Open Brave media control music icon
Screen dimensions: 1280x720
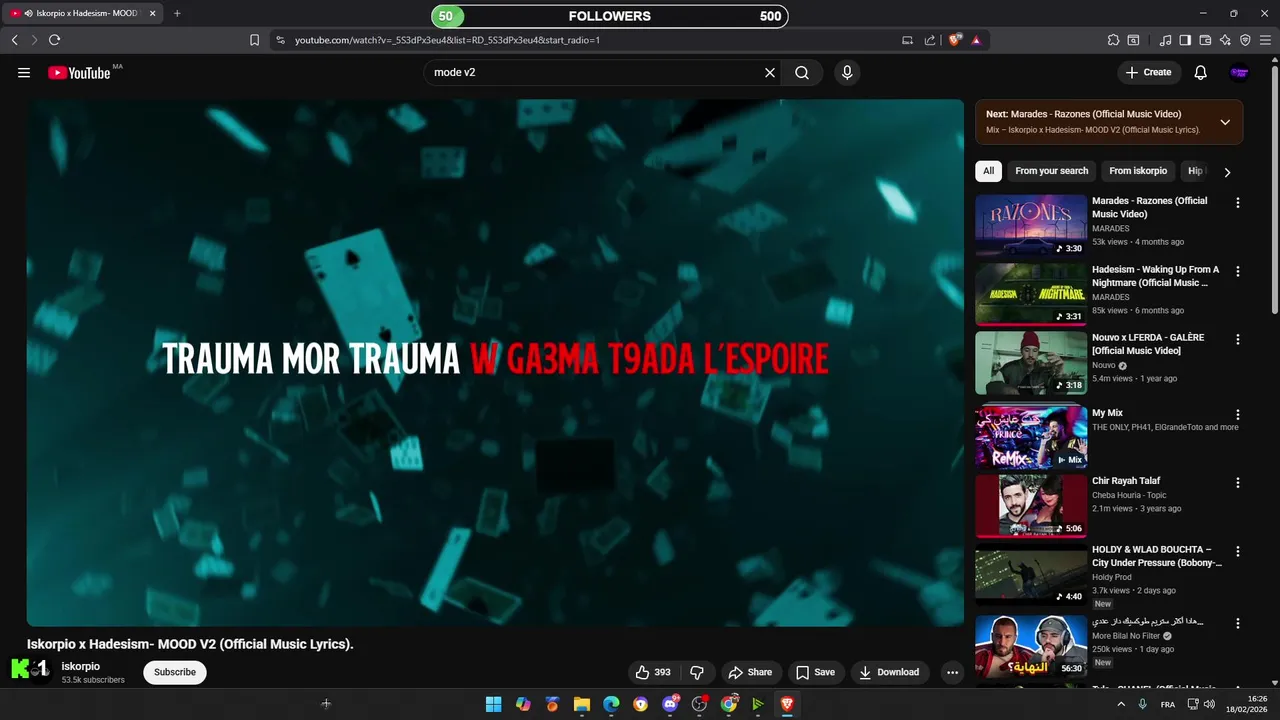pyautogui.click(x=1165, y=40)
